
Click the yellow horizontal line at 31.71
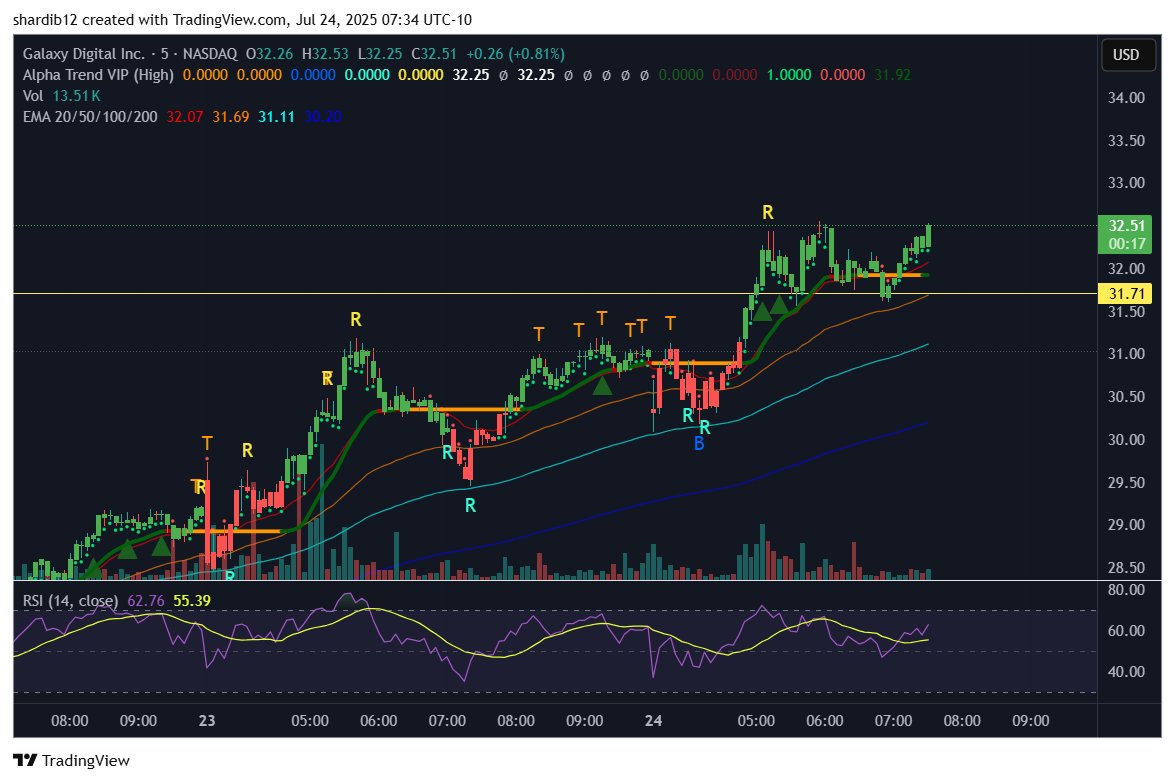[555, 294]
